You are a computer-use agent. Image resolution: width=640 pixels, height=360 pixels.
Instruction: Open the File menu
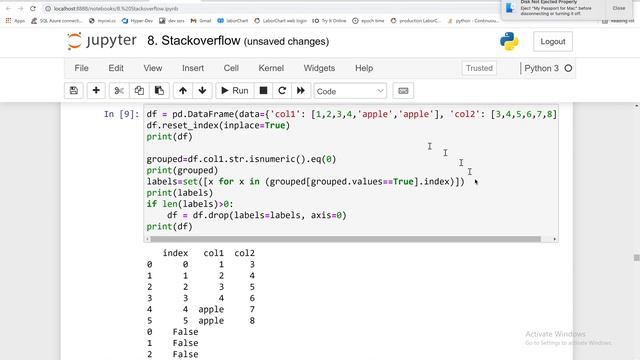click(x=81, y=68)
